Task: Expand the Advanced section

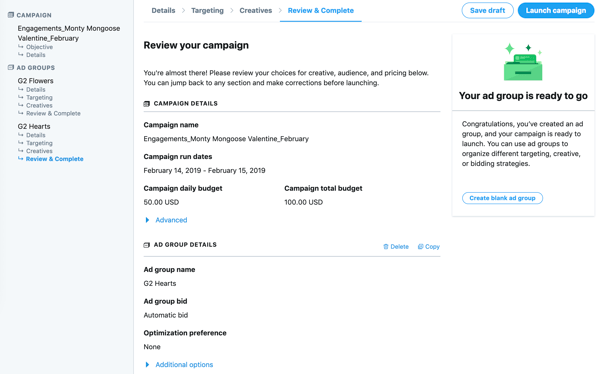Action: coord(171,220)
